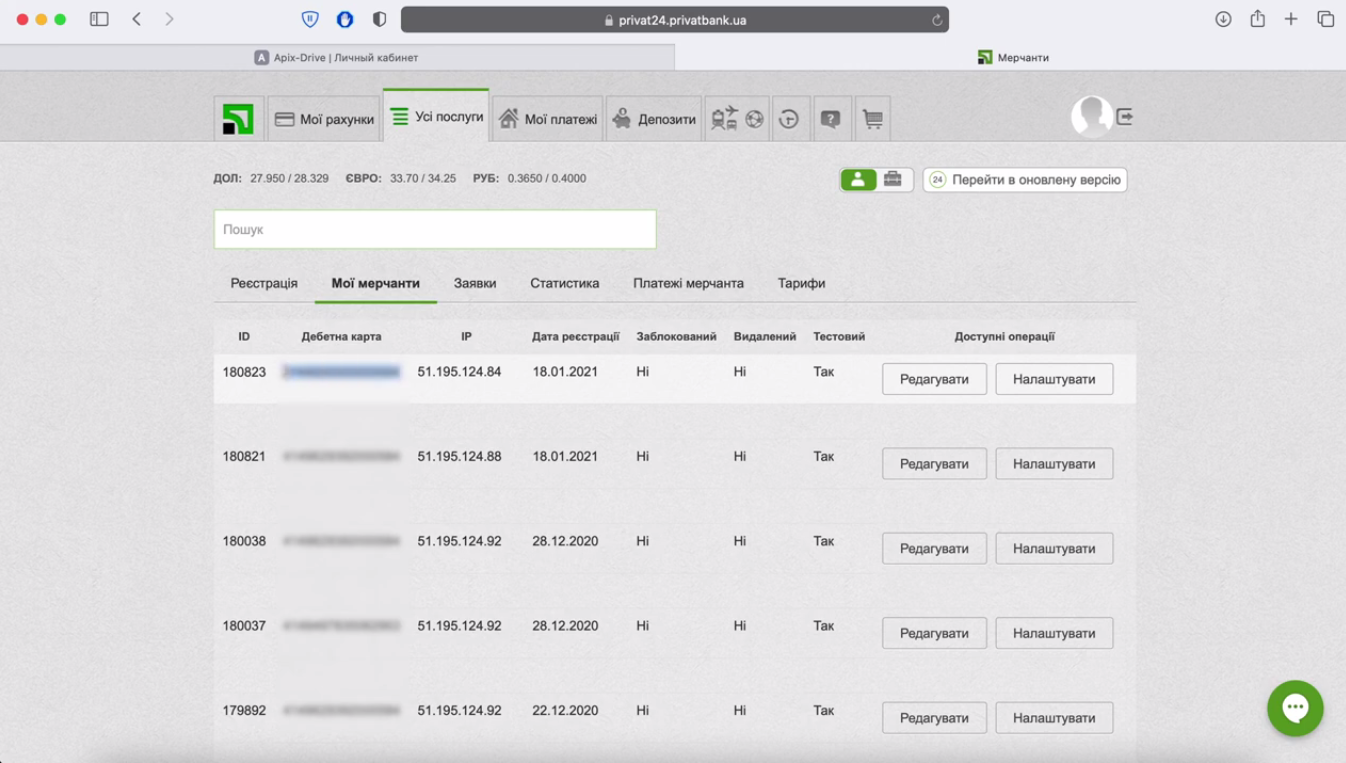Screen dimensions: 1346x763
Task: Click Перейти в оновлену версію button
Action: click(x=1025, y=180)
